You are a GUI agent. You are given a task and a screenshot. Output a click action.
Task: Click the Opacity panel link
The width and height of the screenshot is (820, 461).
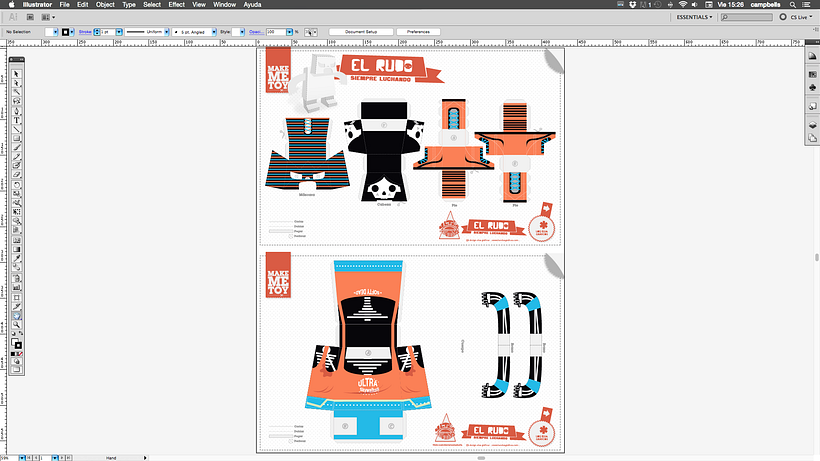[x=256, y=32]
